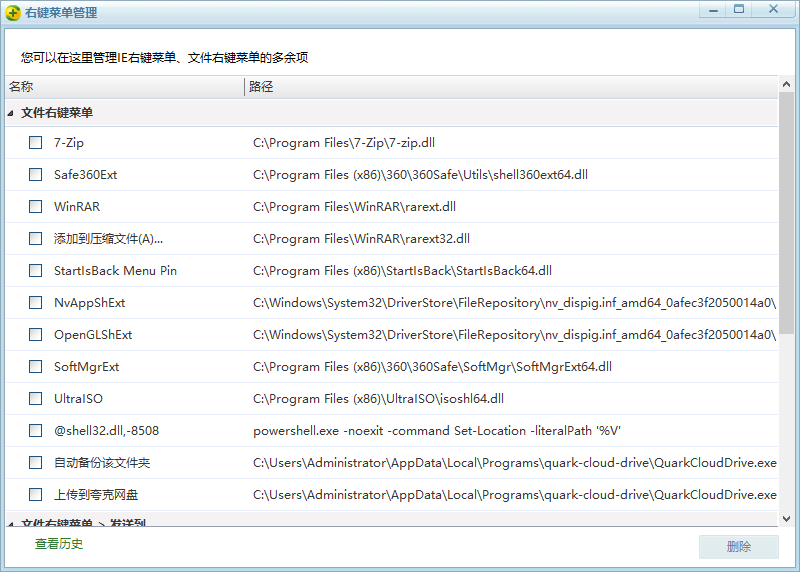The image size is (800, 572).
Task: Tick the UltraISO checkbox
Action: (36, 399)
